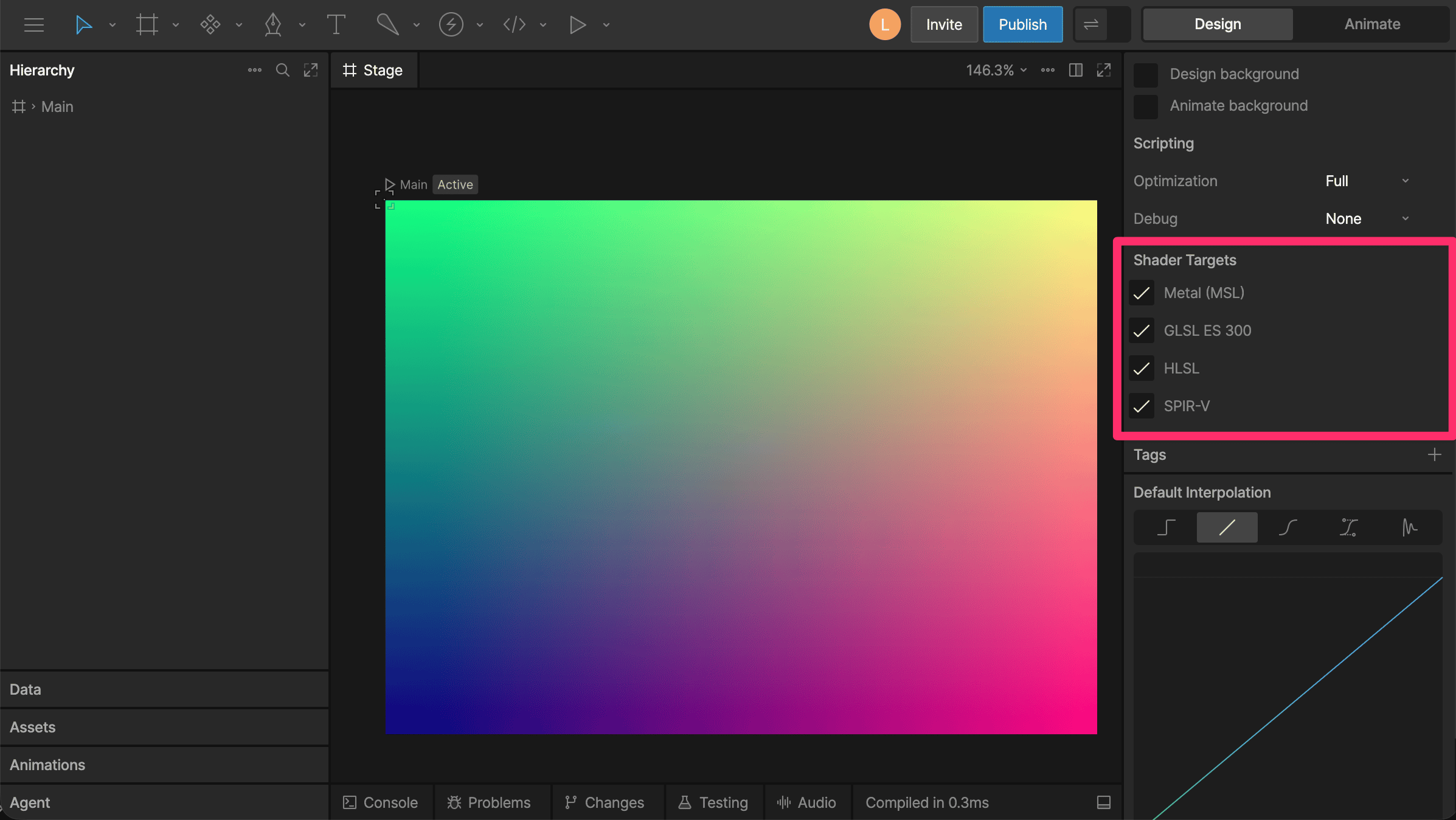
Task: Select Hold interpolation type
Action: pos(1166,527)
